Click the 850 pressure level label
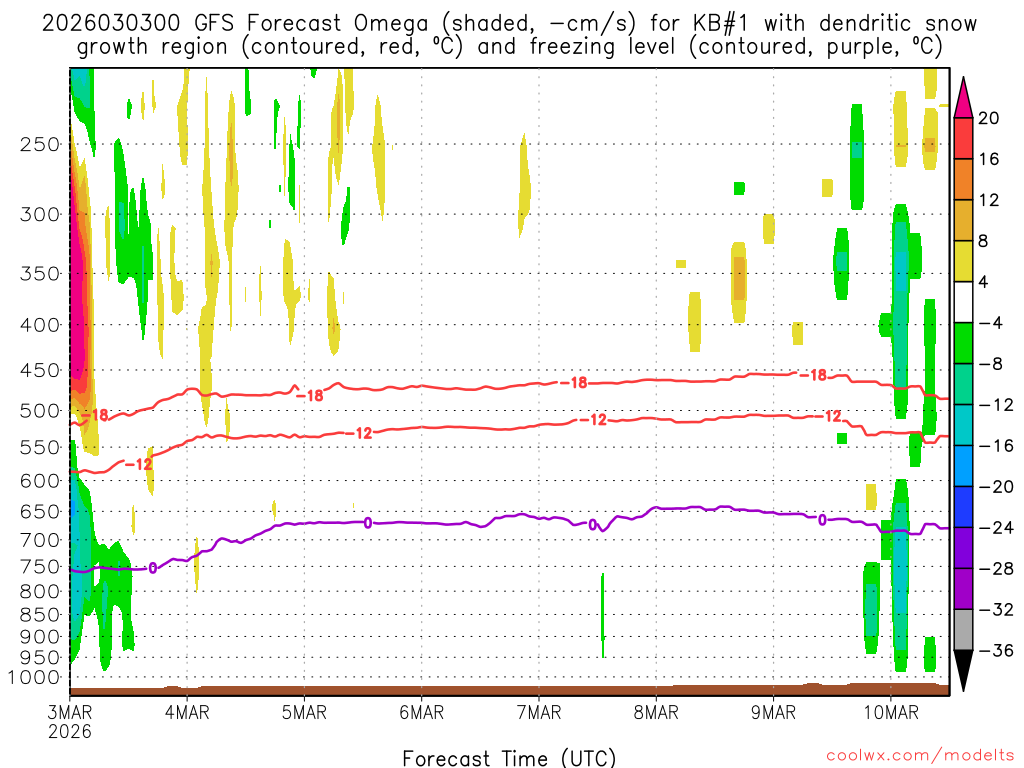Viewport: 1024px width, 768px height. pyautogui.click(x=40, y=615)
